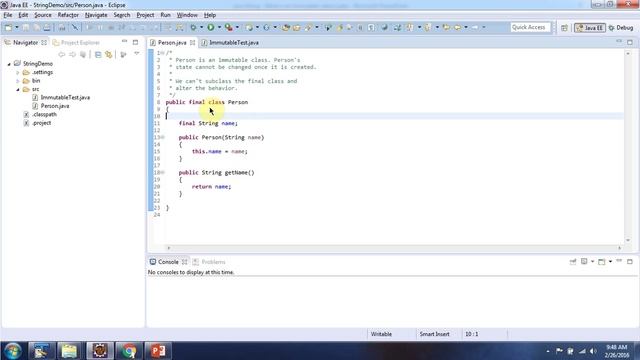Collapse the src folder
This screenshot has height=360, width=640.
[x=18, y=89]
